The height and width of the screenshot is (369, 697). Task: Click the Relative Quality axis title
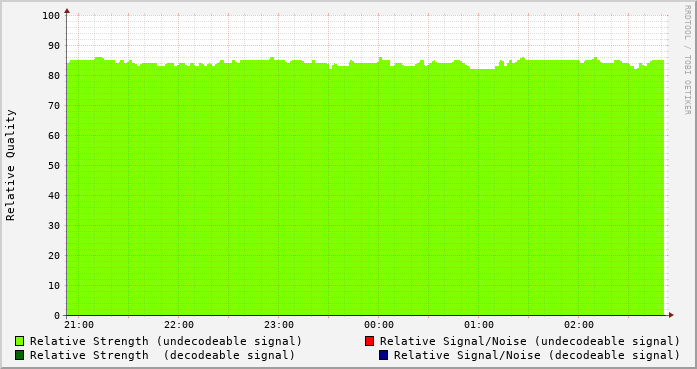[x=10, y=165]
